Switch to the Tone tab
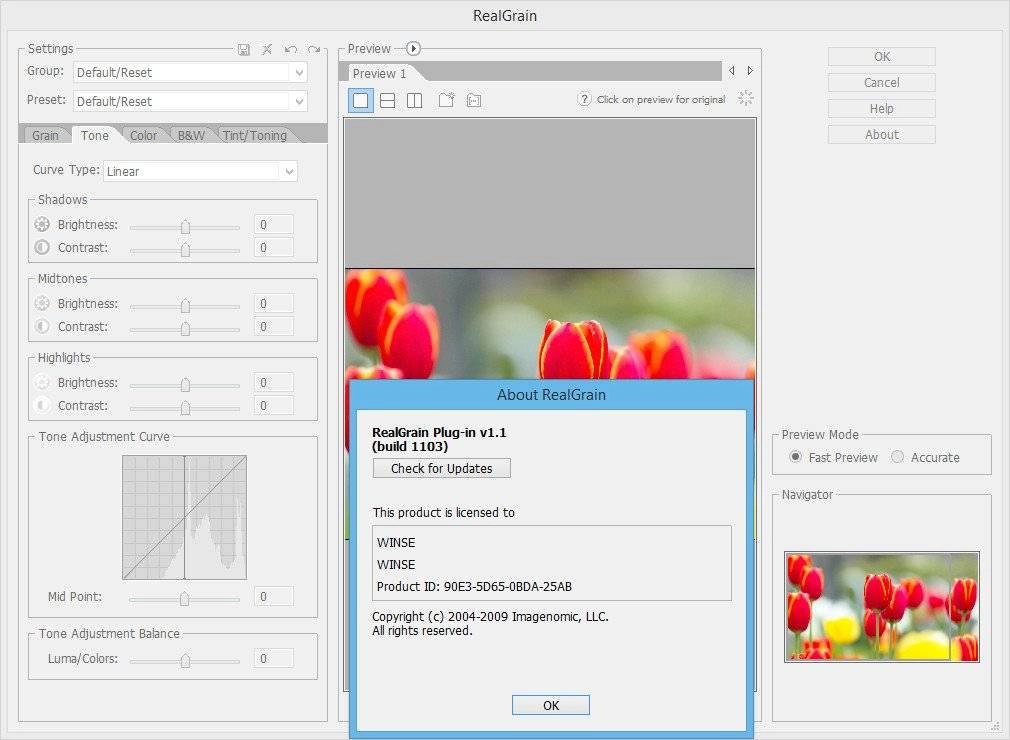Image resolution: width=1010 pixels, height=740 pixels. tap(95, 135)
